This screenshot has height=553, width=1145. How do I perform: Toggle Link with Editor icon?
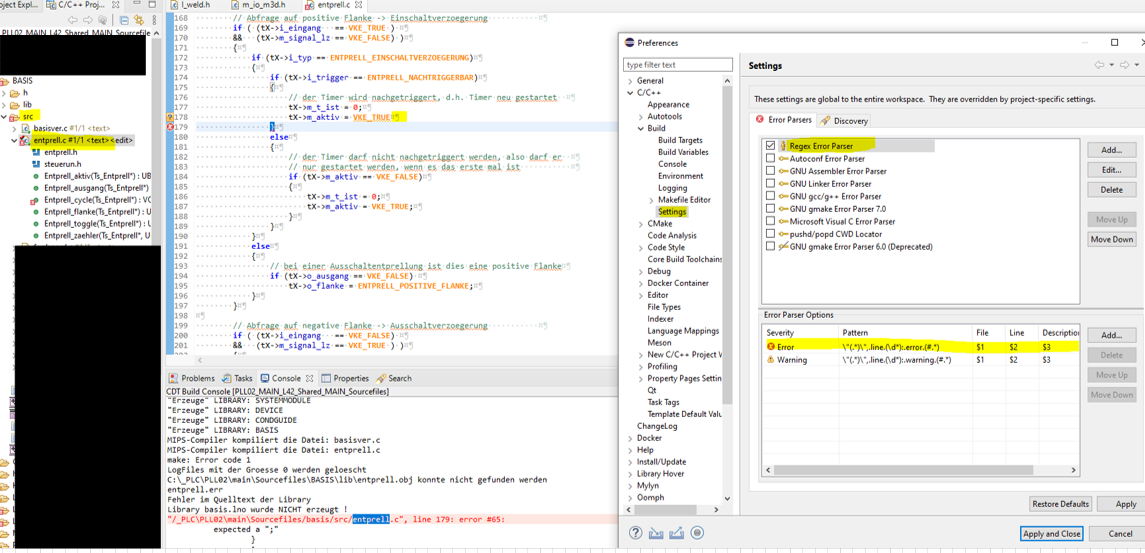(139, 20)
